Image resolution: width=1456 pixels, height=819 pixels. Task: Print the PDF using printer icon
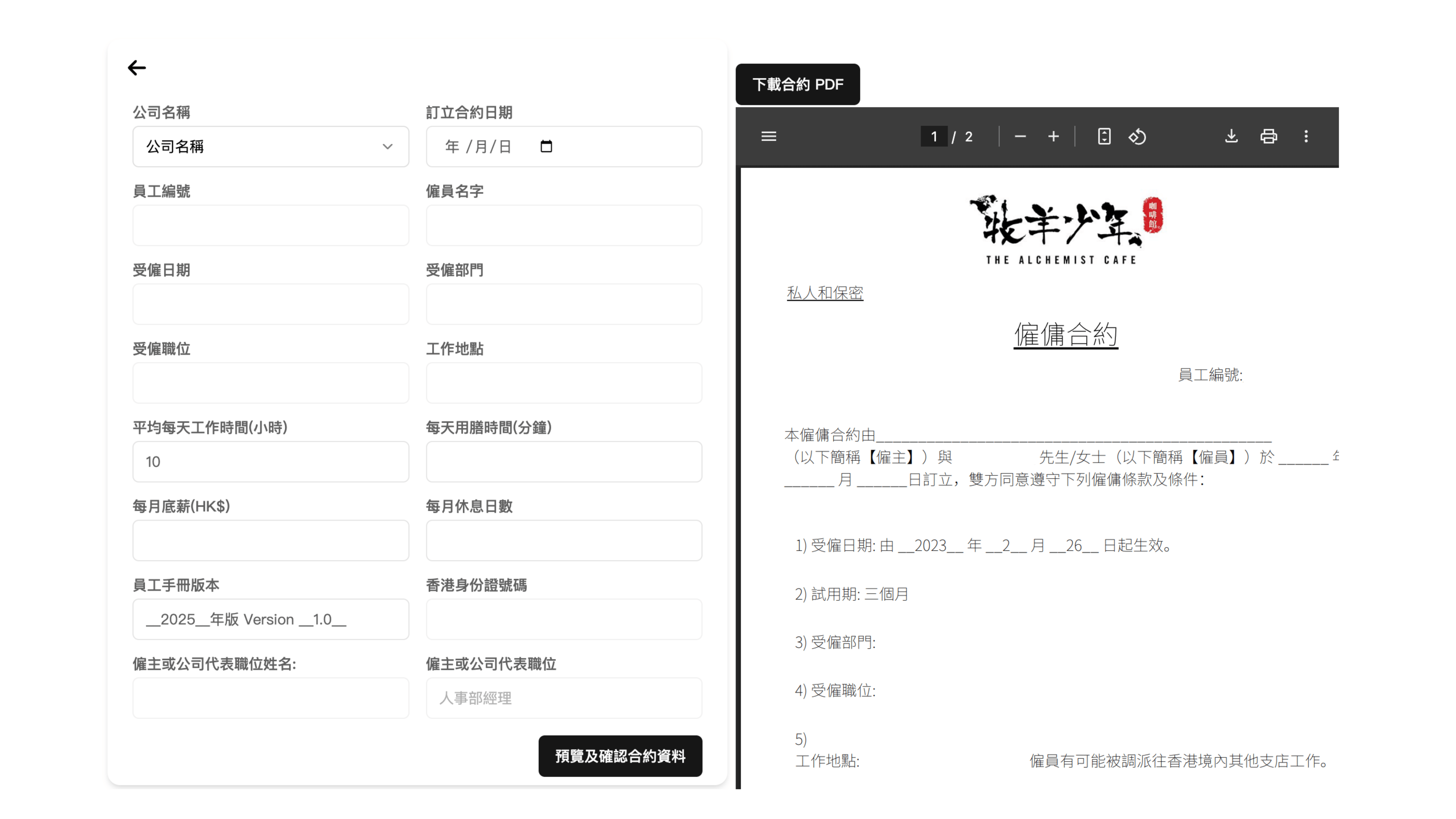(x=1268, y=136)
